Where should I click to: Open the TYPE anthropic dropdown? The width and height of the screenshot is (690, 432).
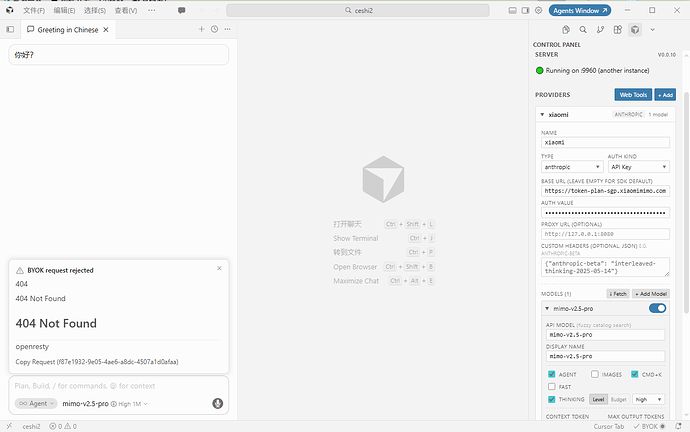click(x=571, y=167)
